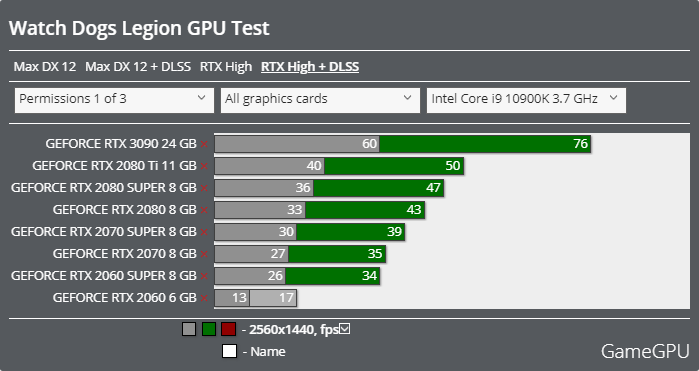Image resolution: width=699 pixels, height=371 pixels.
Task: Remove GEFORCE RTX 2060 6 GB with red X
Action: (204, 298)
